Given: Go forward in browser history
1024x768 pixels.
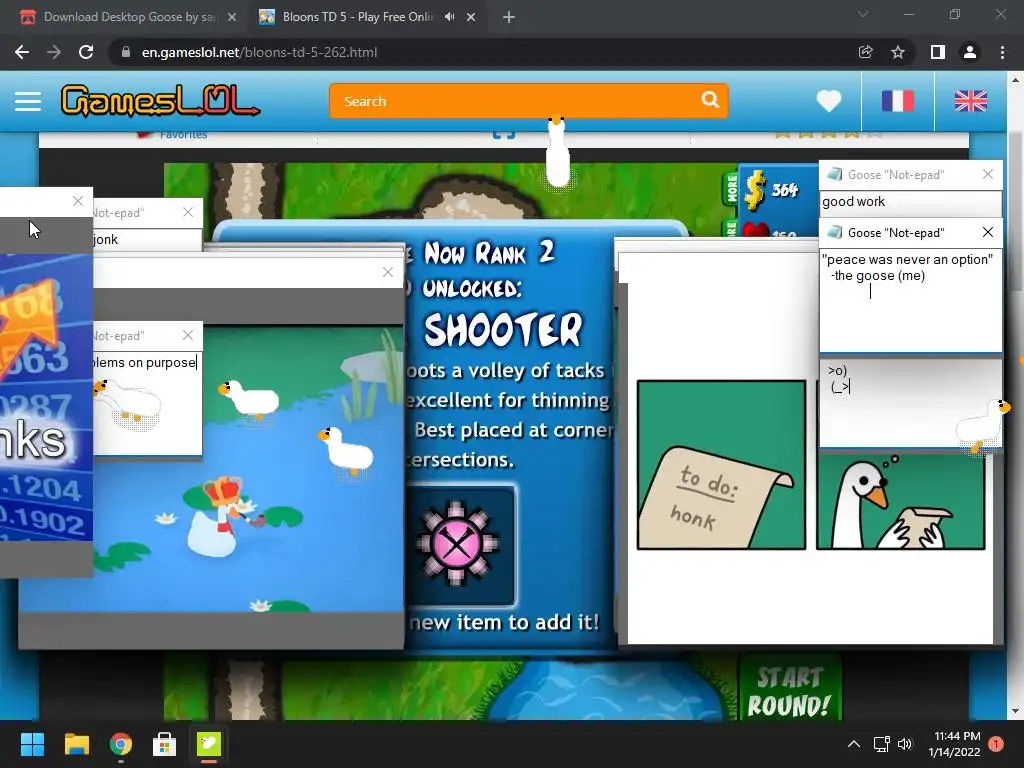Looking at the screenshot, I should click(x=54, y=52).
